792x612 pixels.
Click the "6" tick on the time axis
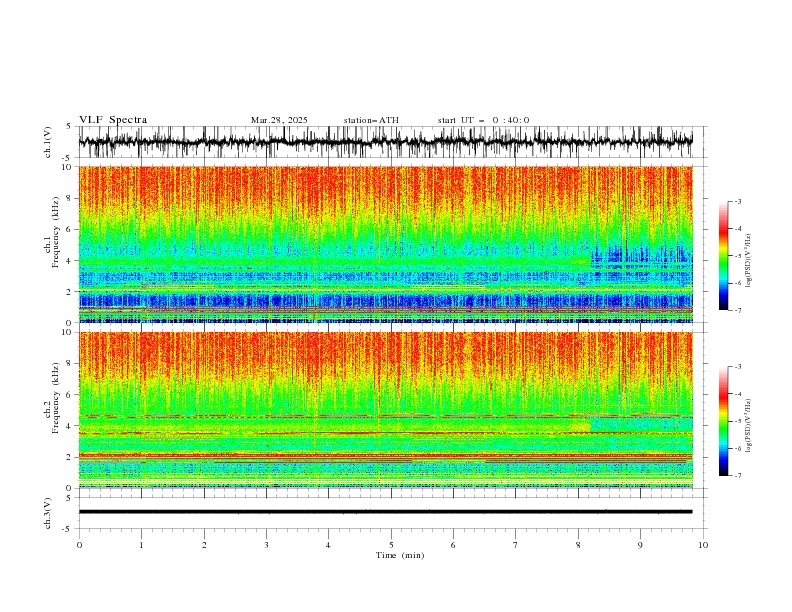(453, 545)
